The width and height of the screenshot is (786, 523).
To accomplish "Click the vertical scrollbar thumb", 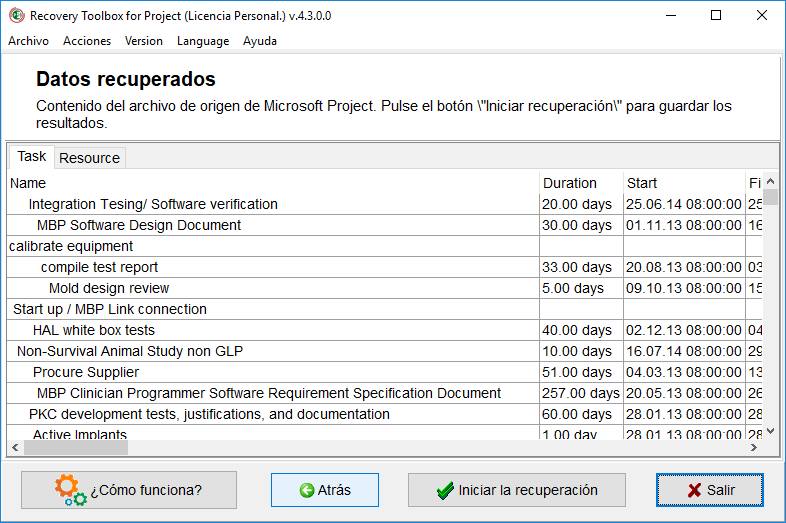I will 770,197.
